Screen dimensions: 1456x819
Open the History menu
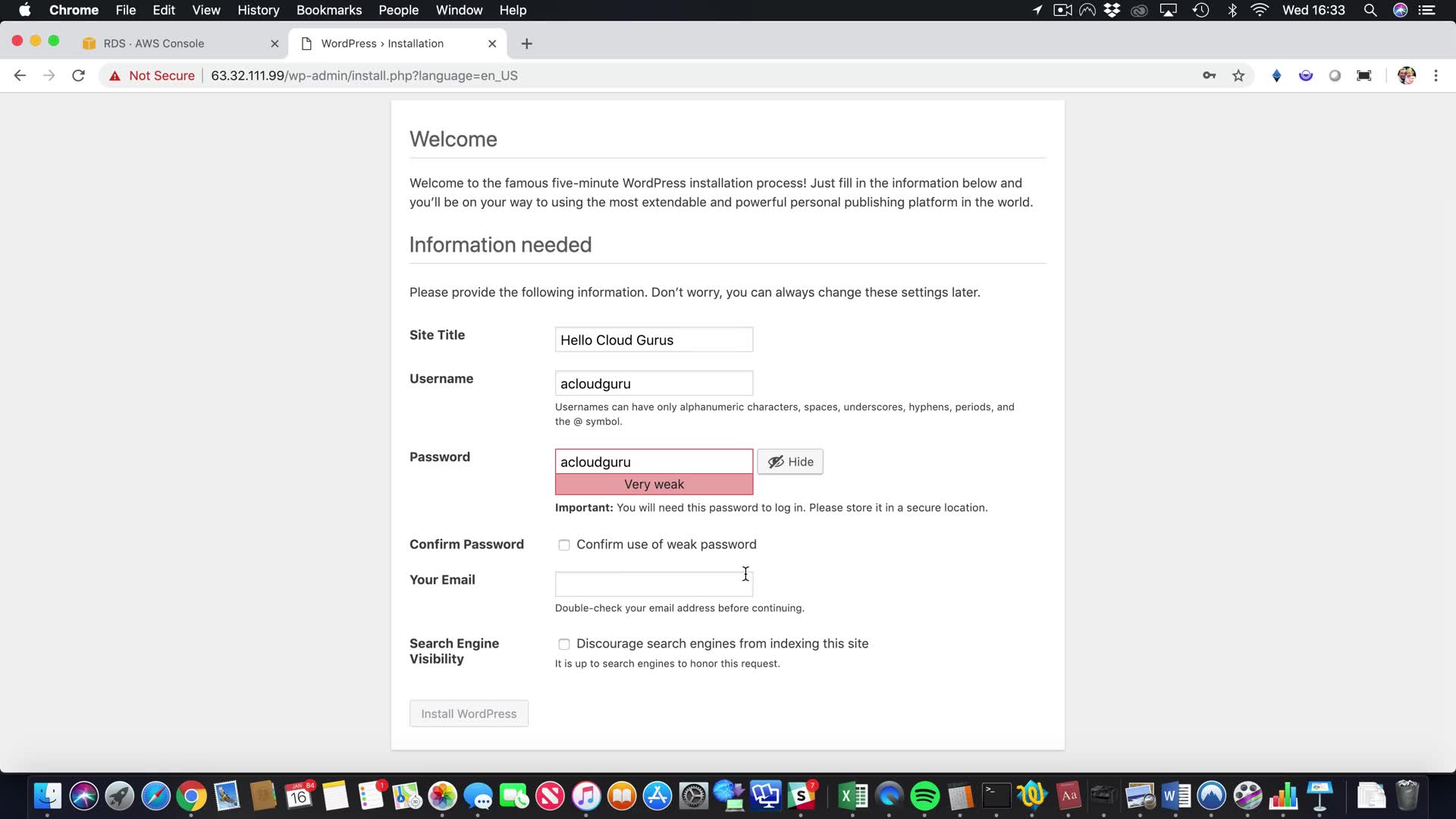click(258, 10)
